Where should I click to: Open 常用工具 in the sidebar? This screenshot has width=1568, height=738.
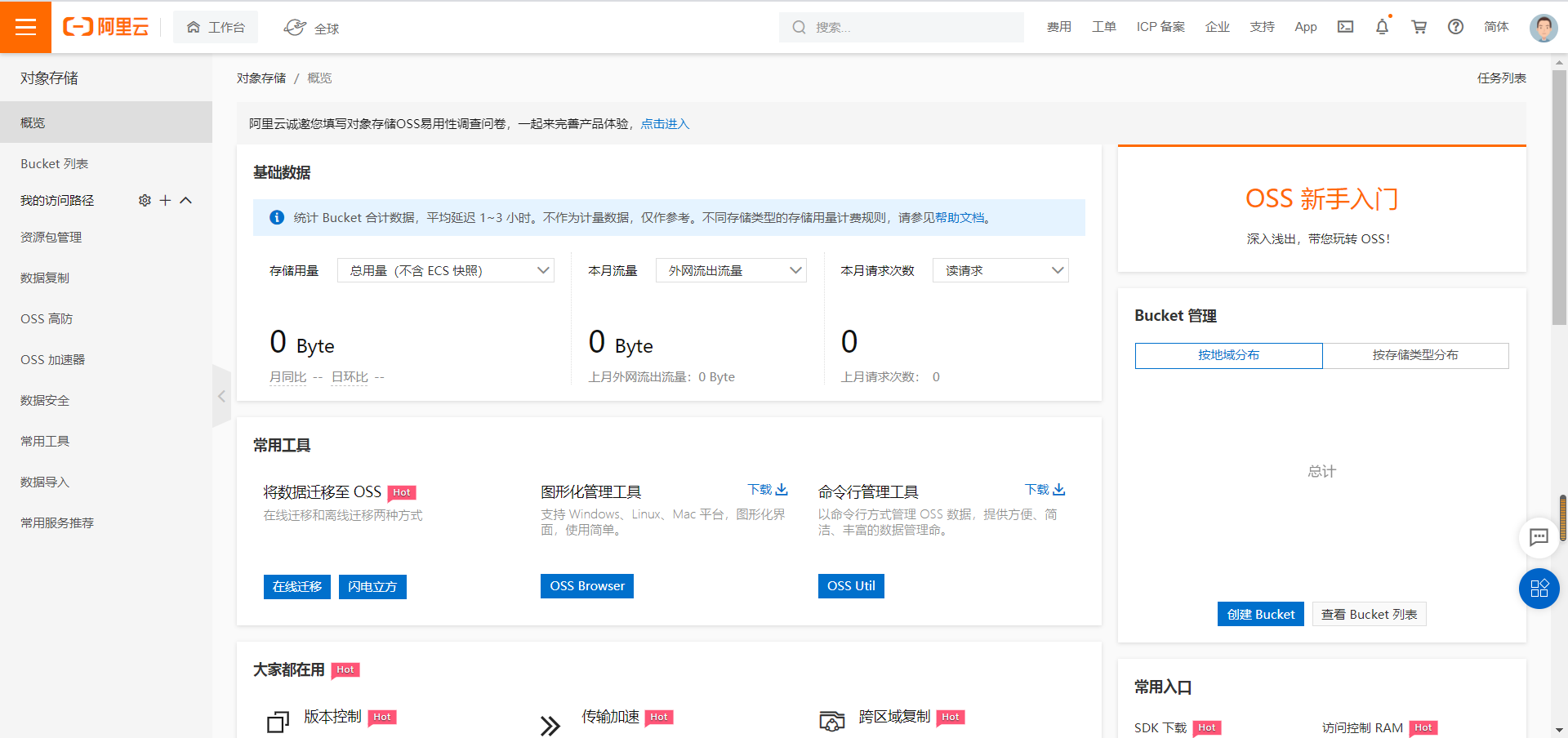point(106,441)
